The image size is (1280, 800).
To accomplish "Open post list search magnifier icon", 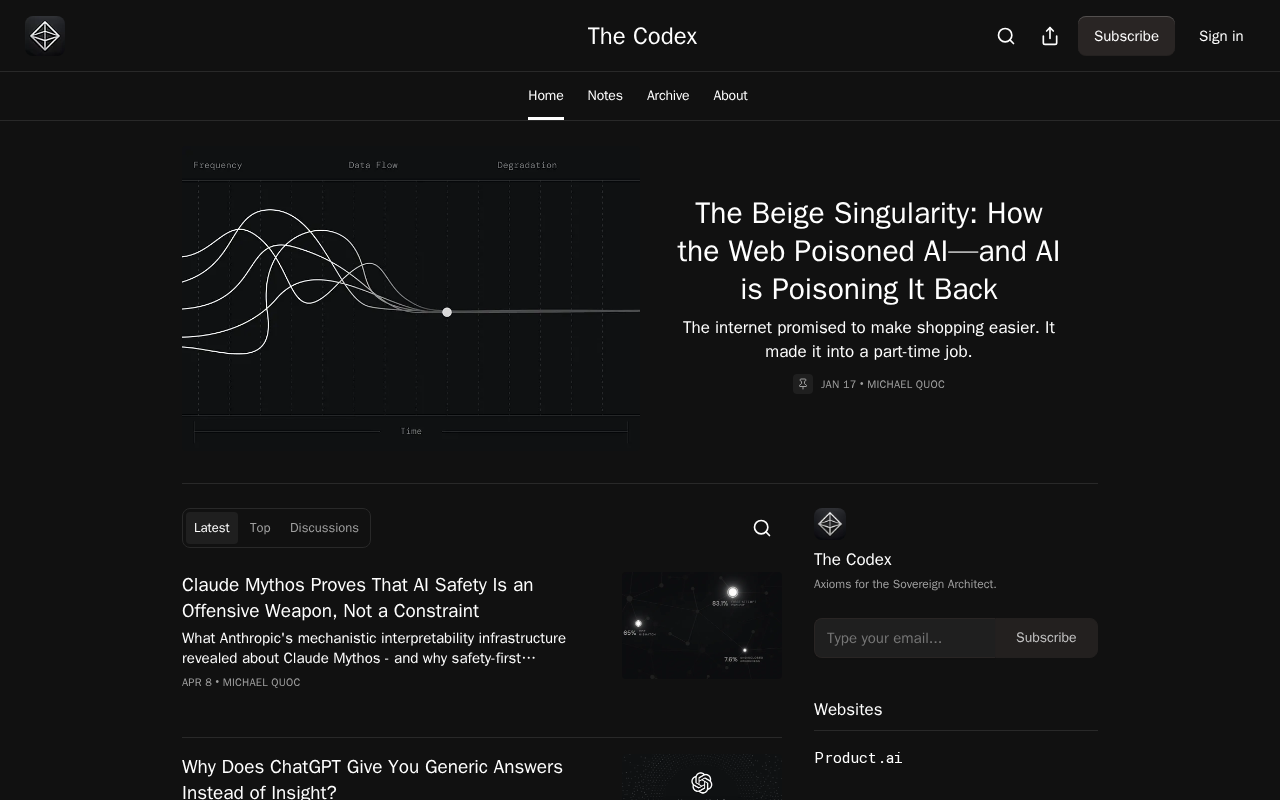I will [762, 528].
